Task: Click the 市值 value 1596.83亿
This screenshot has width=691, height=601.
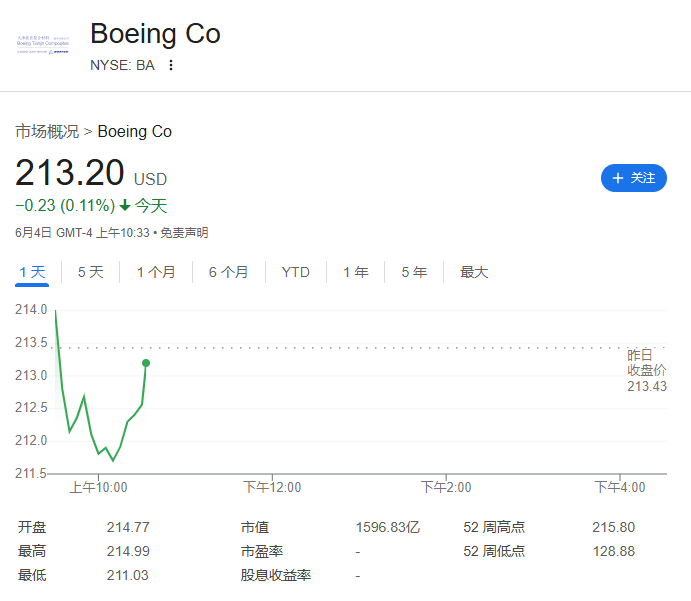Action: [x=388, y=527]
